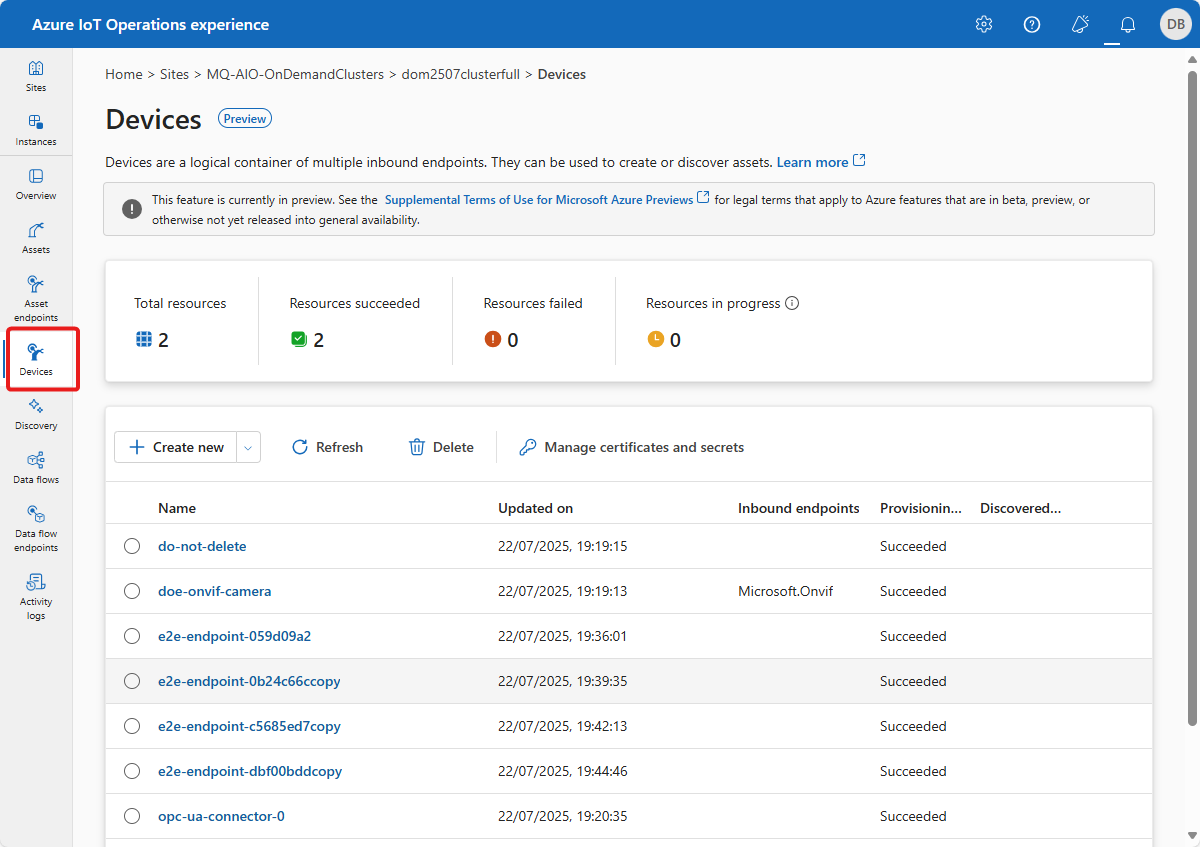The image size is (1200, 847).
Task: Open Asset endpoints in the sidebar
Action: point(36,299)
